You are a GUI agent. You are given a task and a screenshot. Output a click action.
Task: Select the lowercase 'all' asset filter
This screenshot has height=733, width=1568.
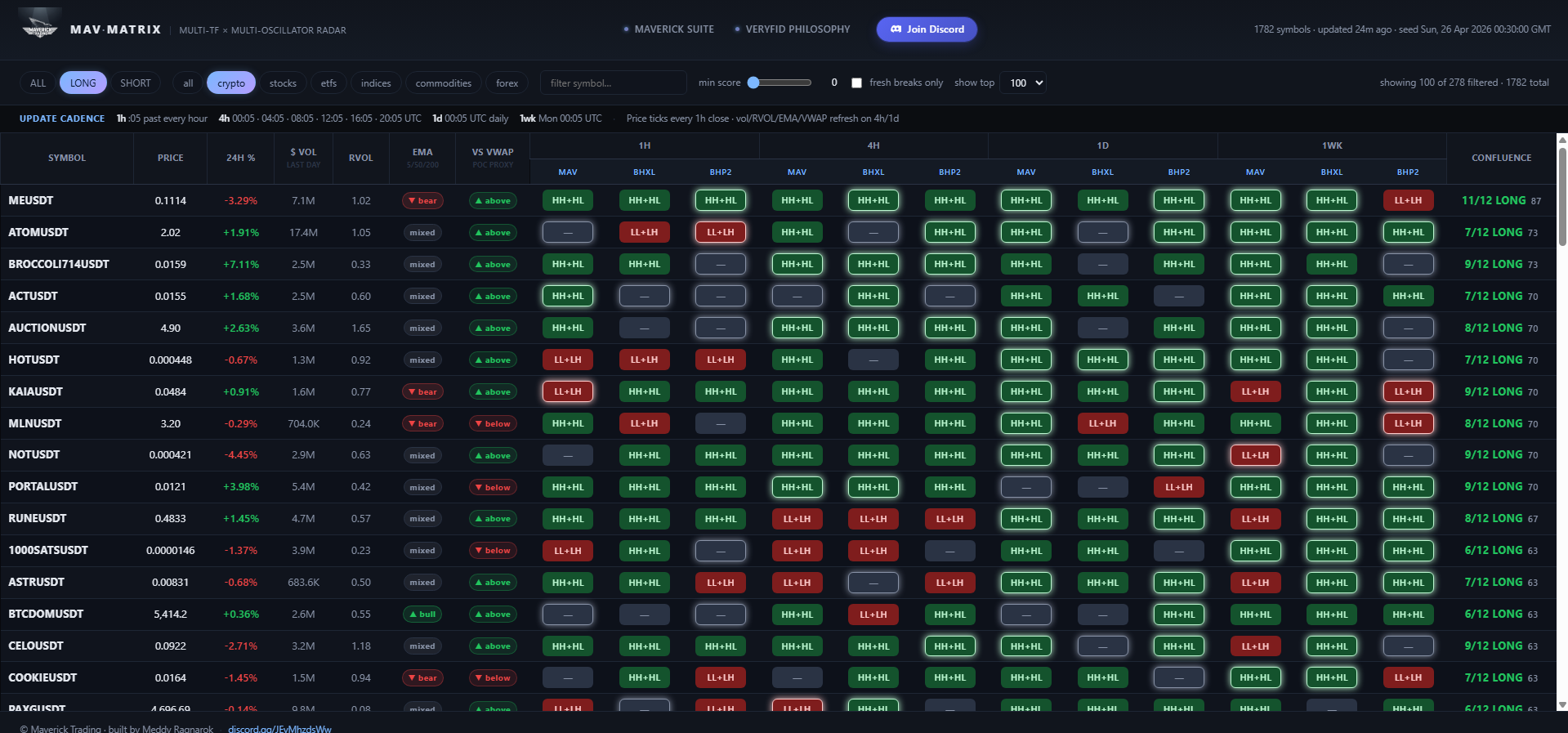188,83
